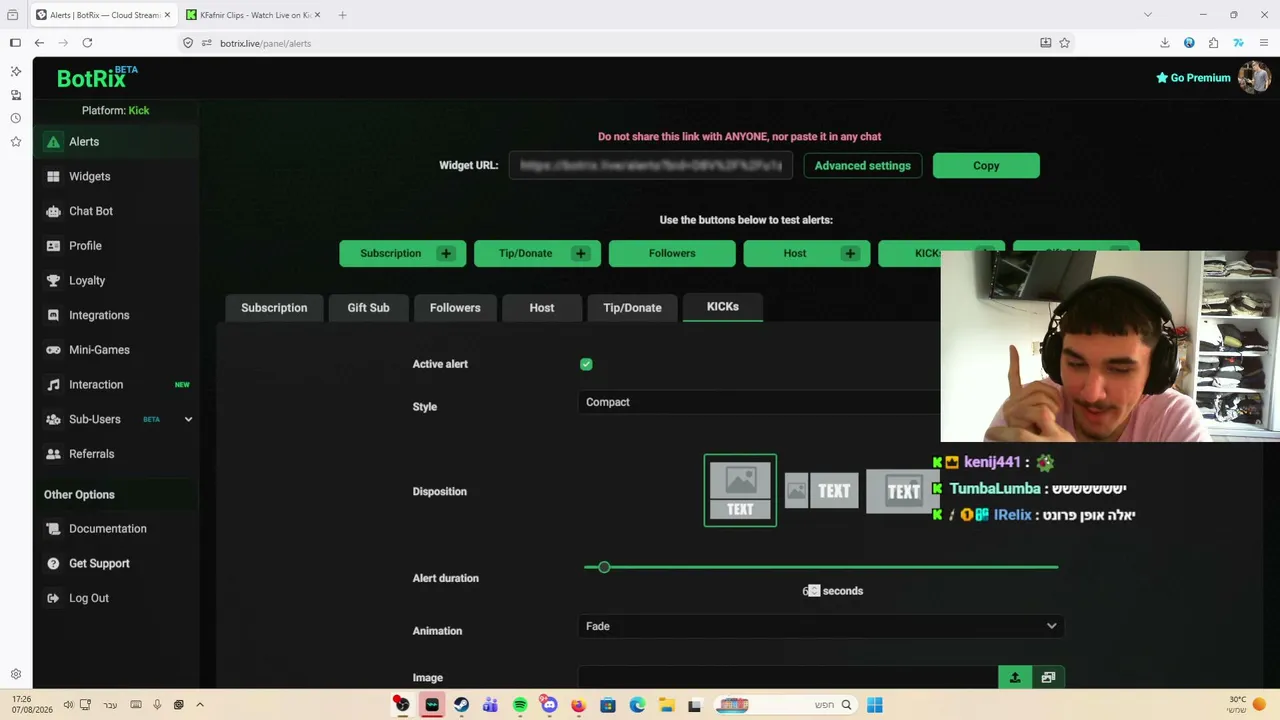The width and height of the screenshot is (1280, 720).
Task: Open a new browser tab
Action: (x=342, y=15)
